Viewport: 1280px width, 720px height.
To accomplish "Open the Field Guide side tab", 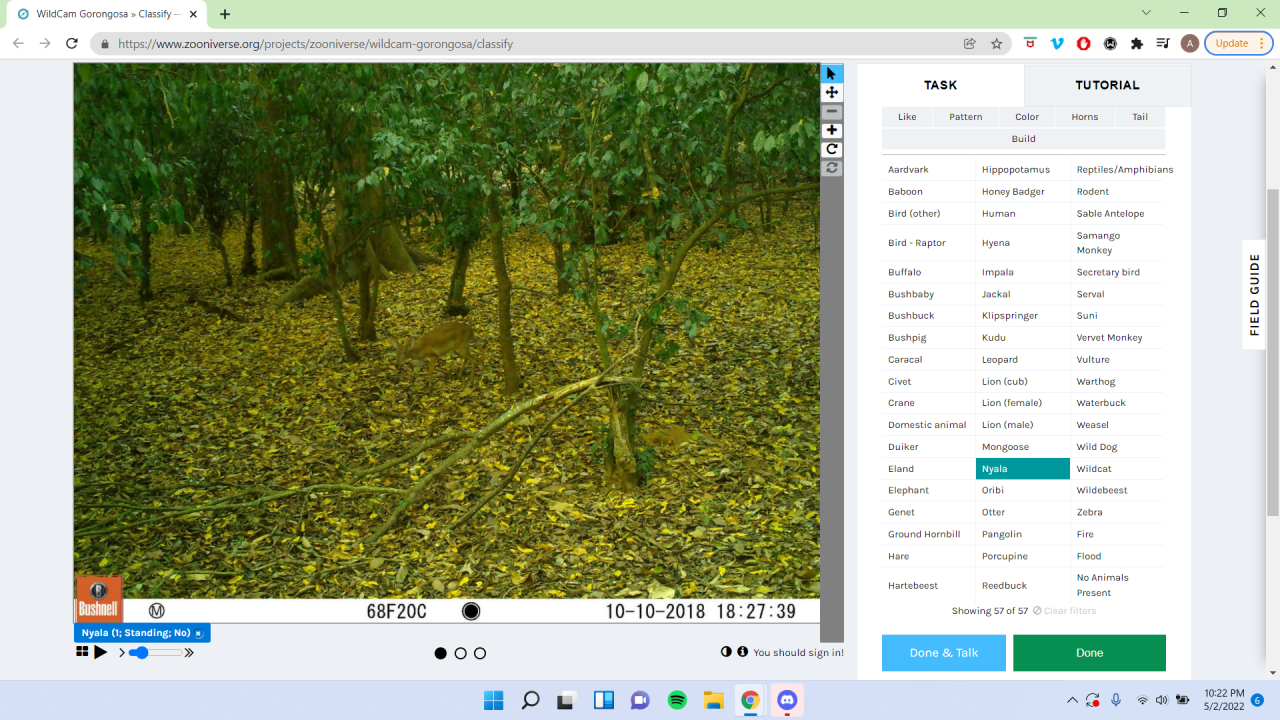I will (1256, 295).
